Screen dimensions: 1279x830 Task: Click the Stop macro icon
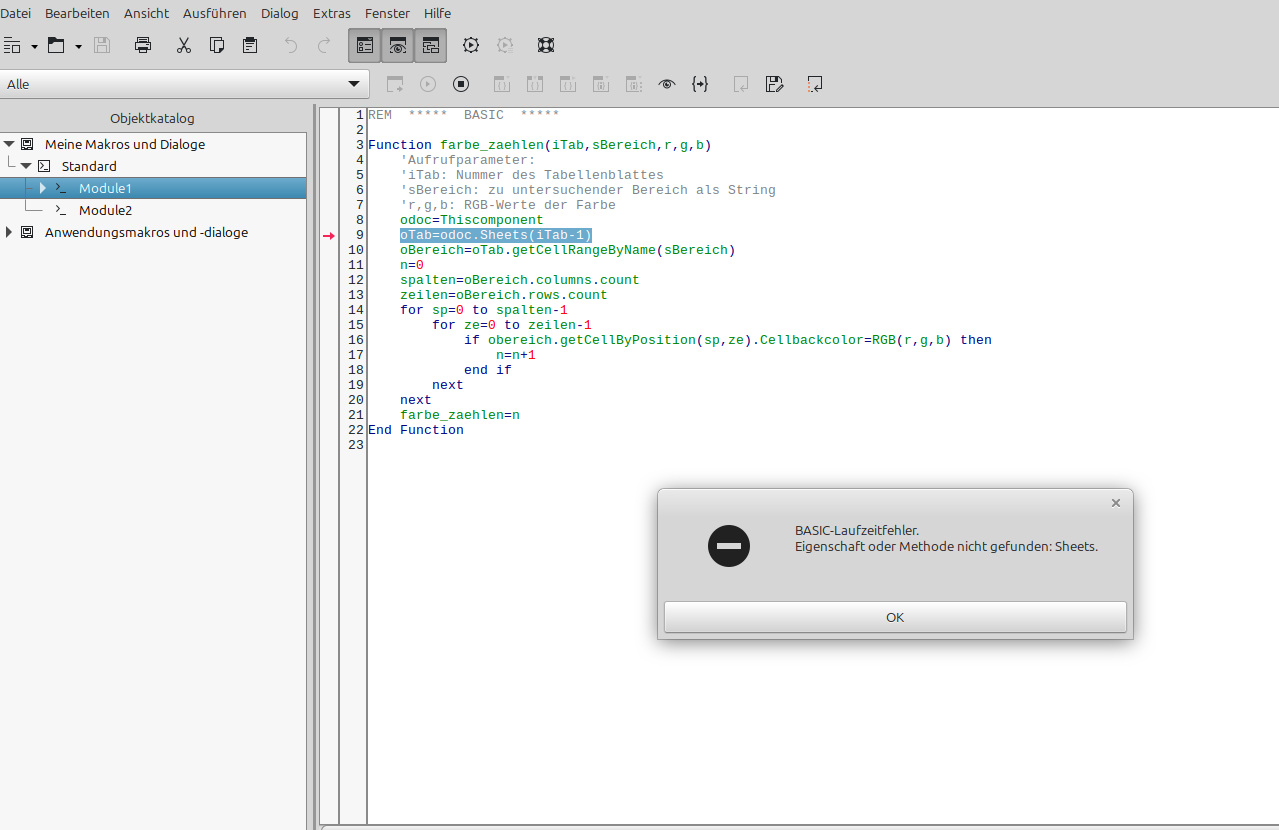click(x=461, y=85)
